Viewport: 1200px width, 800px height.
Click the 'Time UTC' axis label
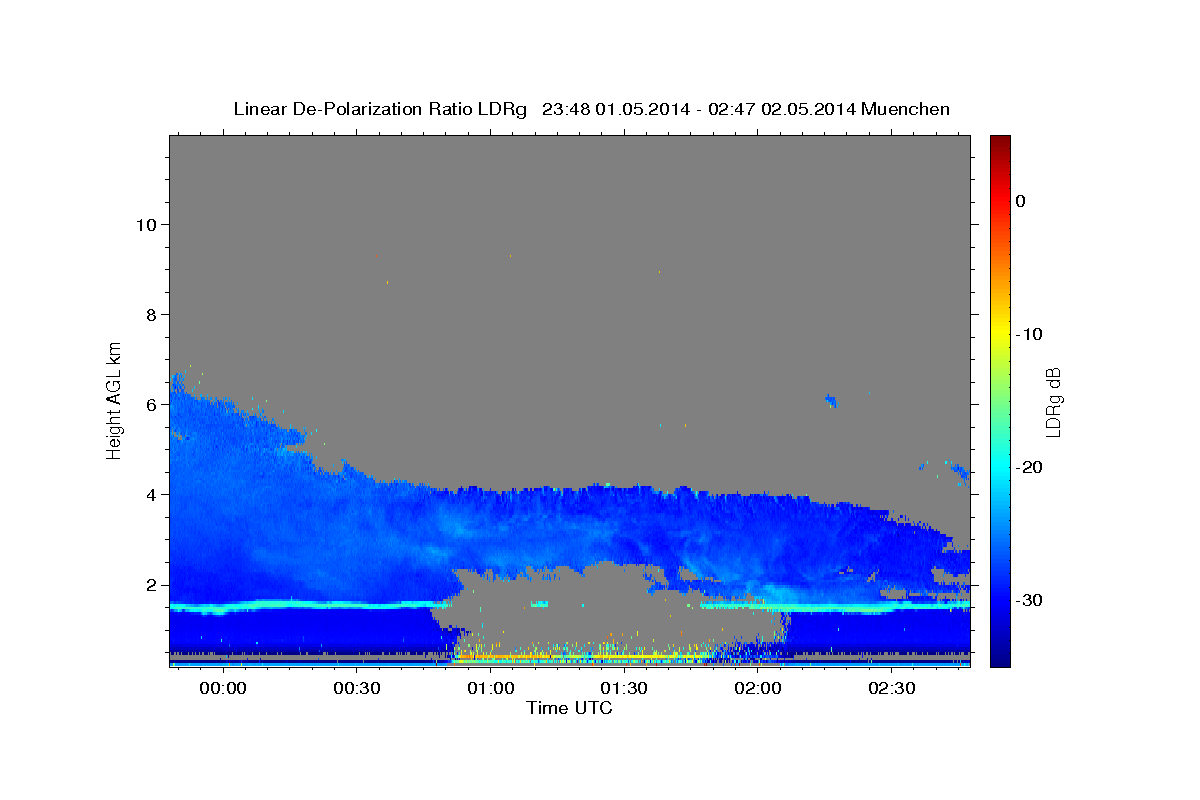pyautogui.click(x=569, y=708)
